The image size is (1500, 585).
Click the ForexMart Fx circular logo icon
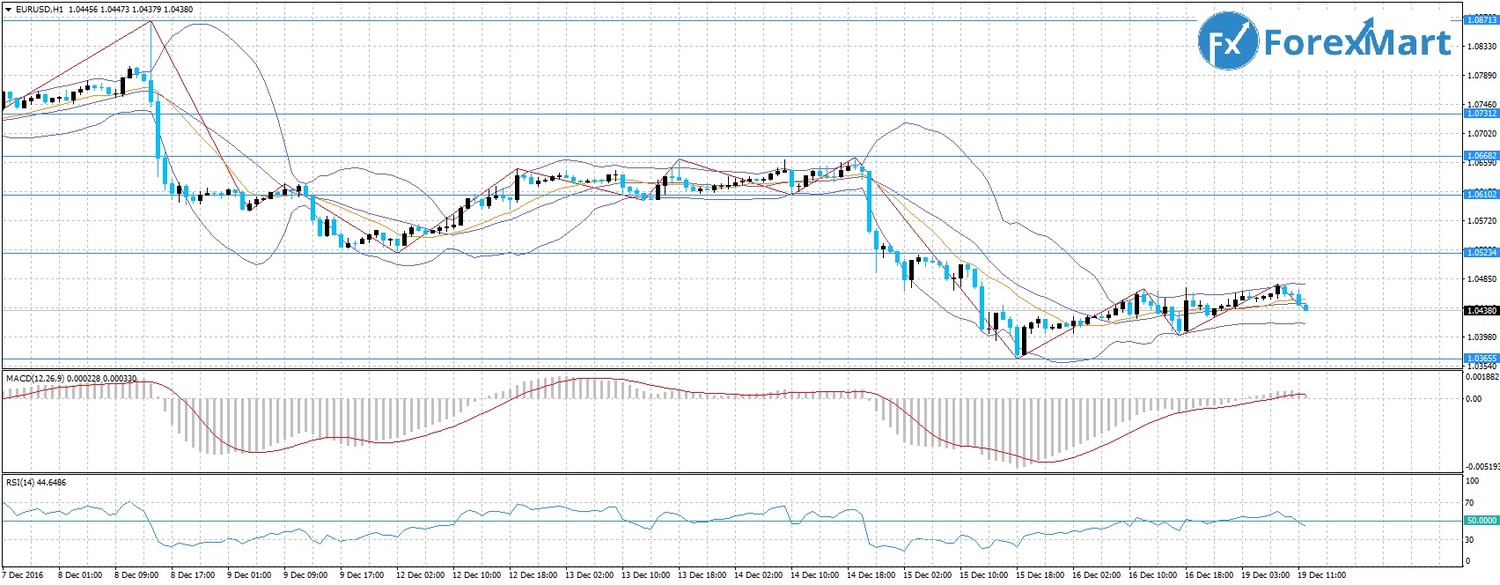click(1229, 43)
